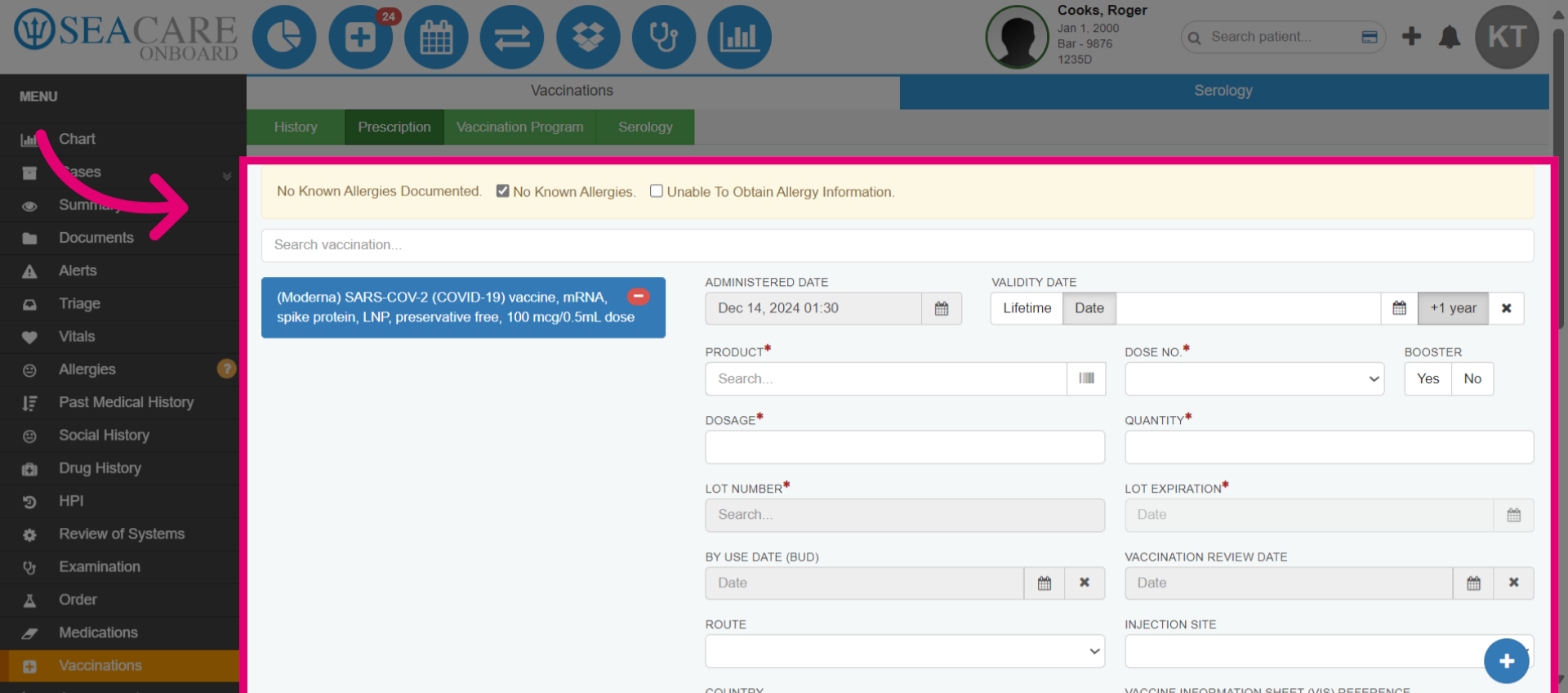This screenshot has height=693, width=1568.
Task: Remove the Moderna vaccine entry
Action: click(x=639, y=296)
